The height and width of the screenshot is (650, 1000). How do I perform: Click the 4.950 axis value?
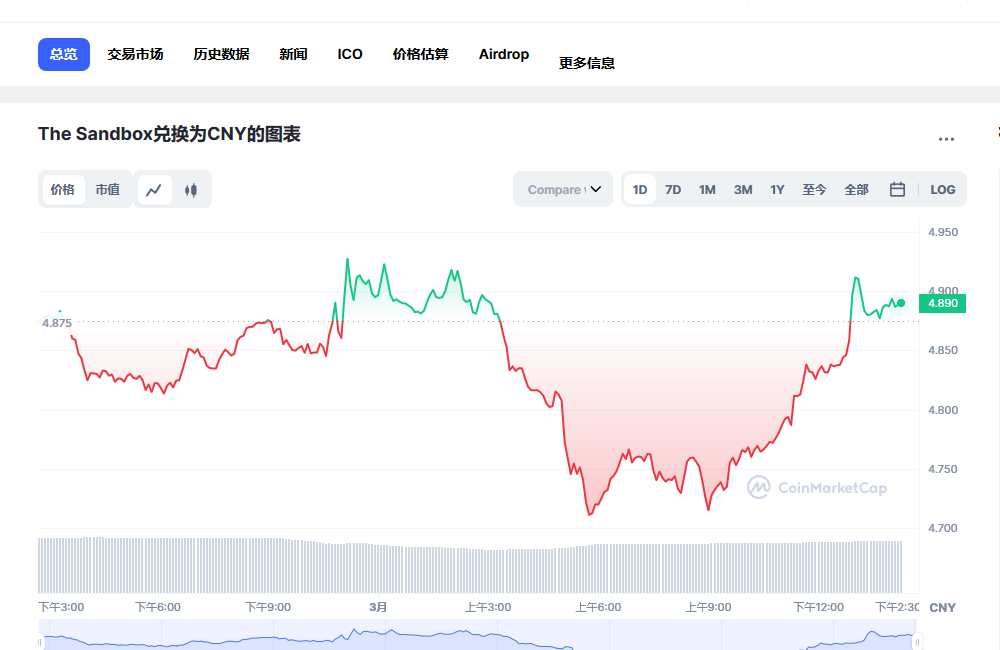pyautogui.click(x=943, y=232)
